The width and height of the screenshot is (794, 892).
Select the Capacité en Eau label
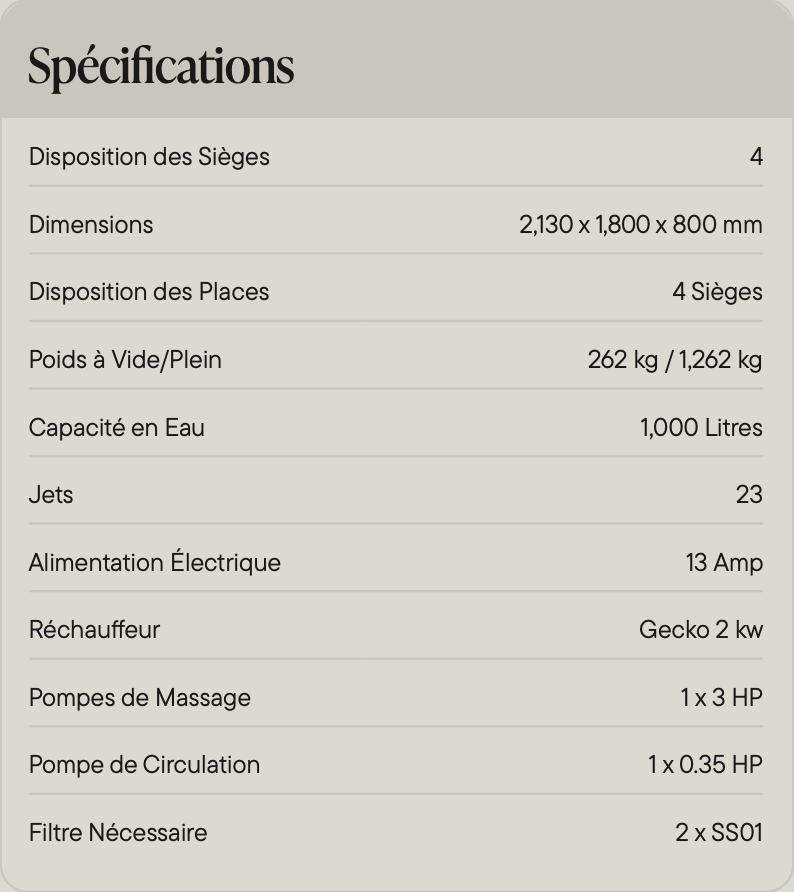117,427
